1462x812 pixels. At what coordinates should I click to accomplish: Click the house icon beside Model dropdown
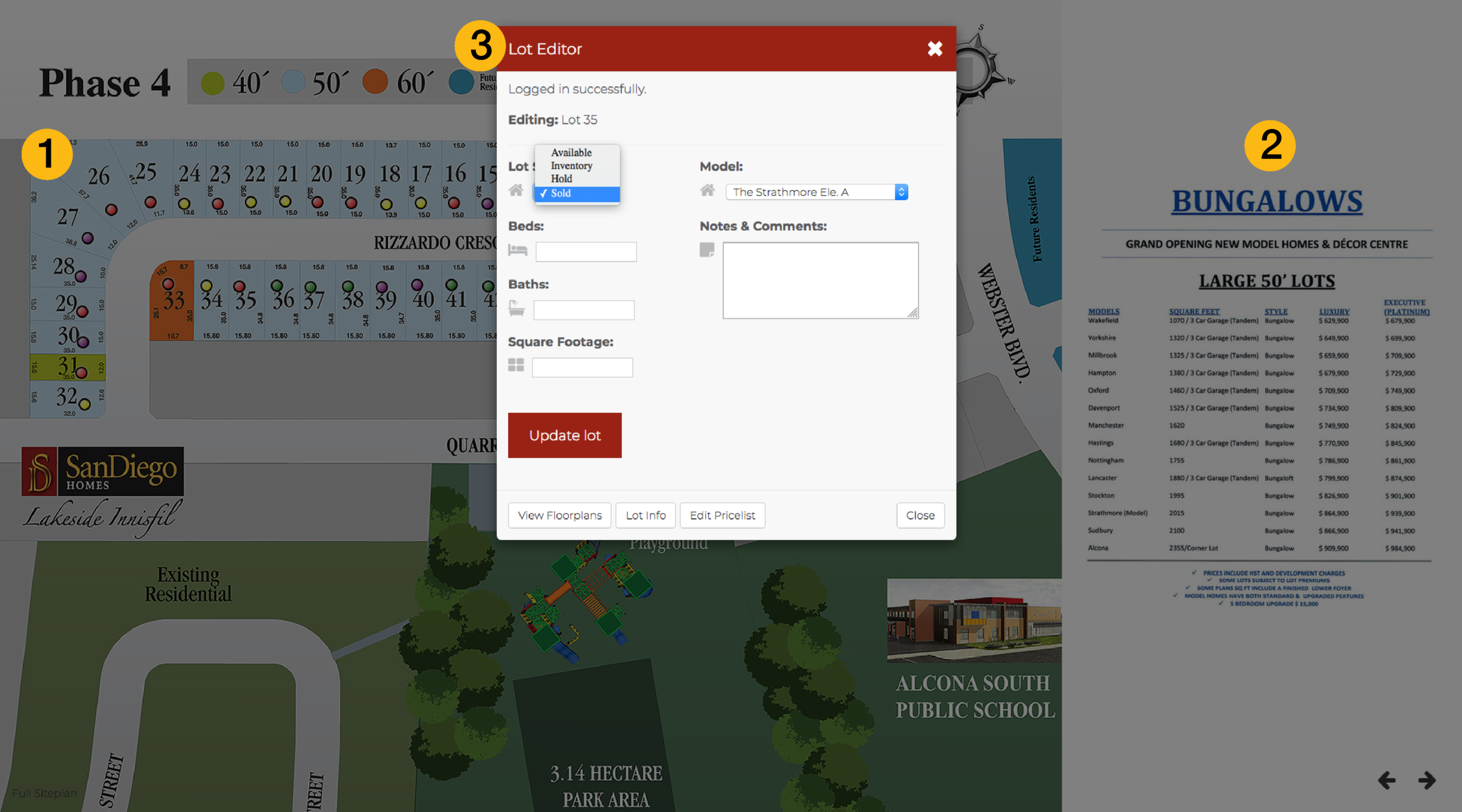tap(708, 190)
